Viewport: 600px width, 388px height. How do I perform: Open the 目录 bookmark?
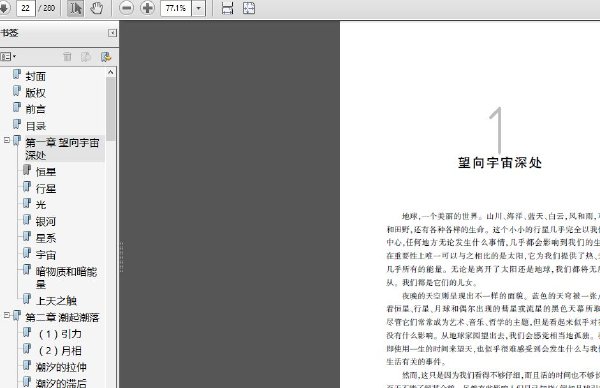tap(36, 126)
